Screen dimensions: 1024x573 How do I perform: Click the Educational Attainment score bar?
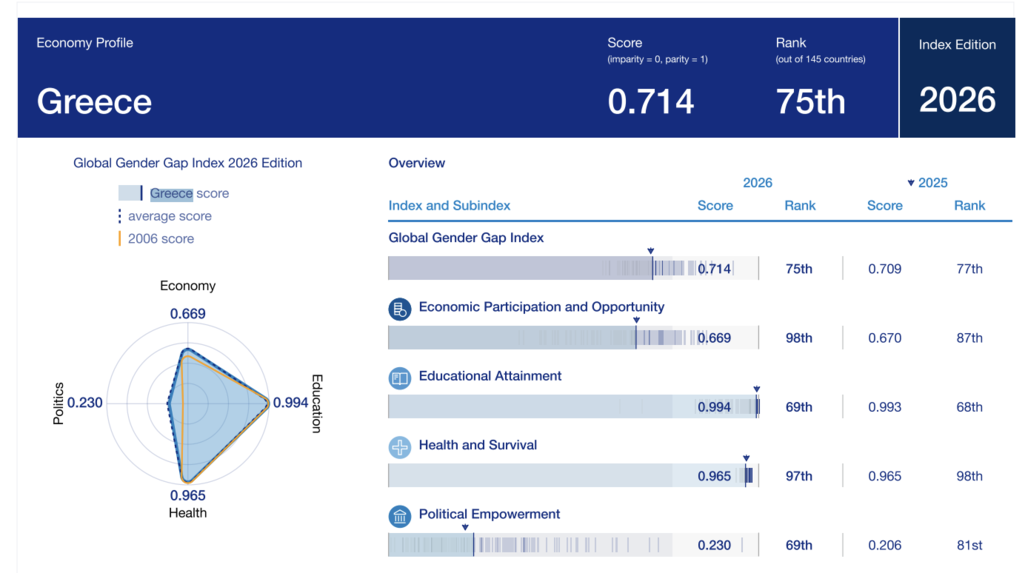pyautogui.click(x=573, y=406)
